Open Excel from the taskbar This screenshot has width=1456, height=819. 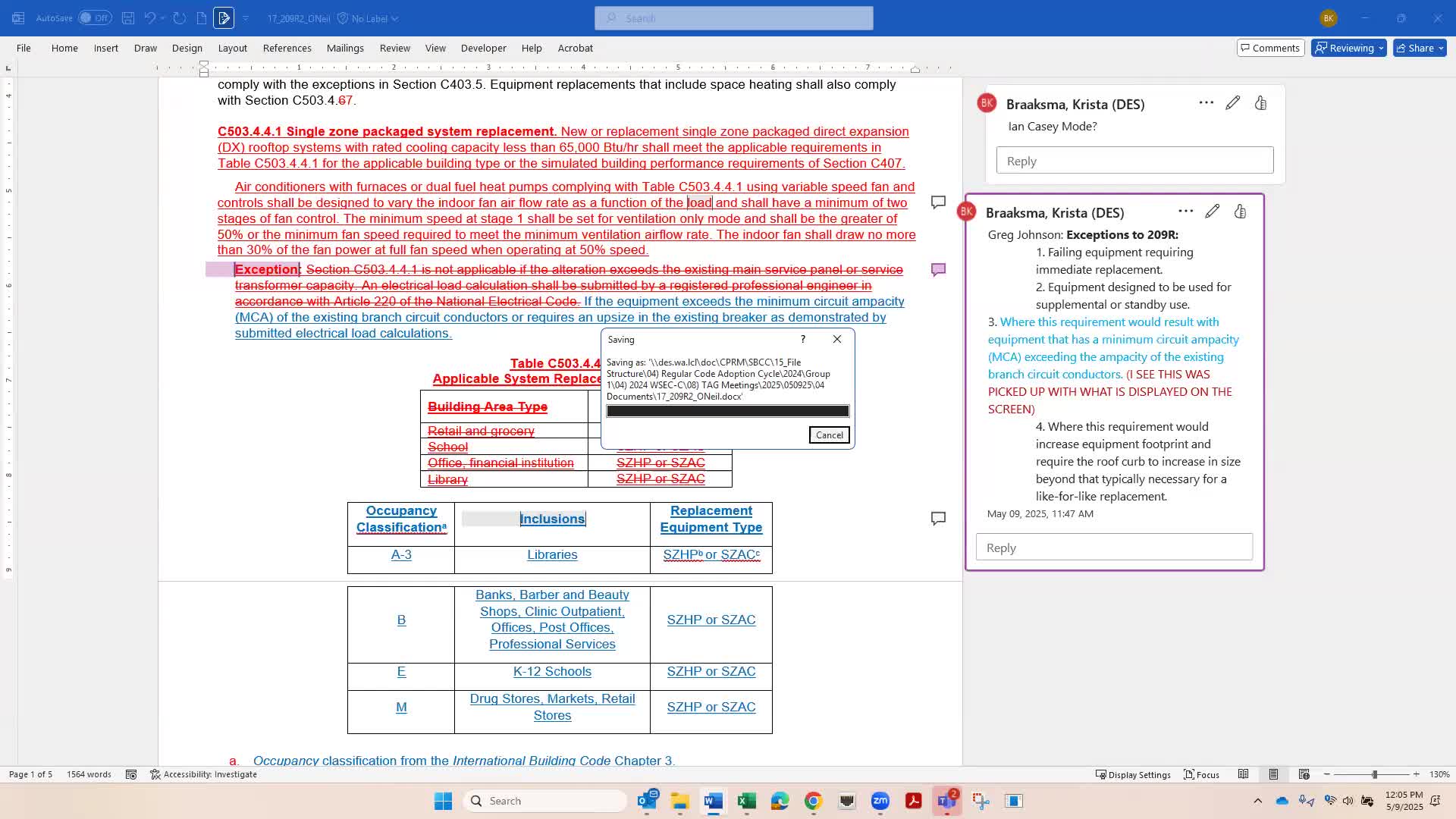pyautogui.click(x=746, y=801)
